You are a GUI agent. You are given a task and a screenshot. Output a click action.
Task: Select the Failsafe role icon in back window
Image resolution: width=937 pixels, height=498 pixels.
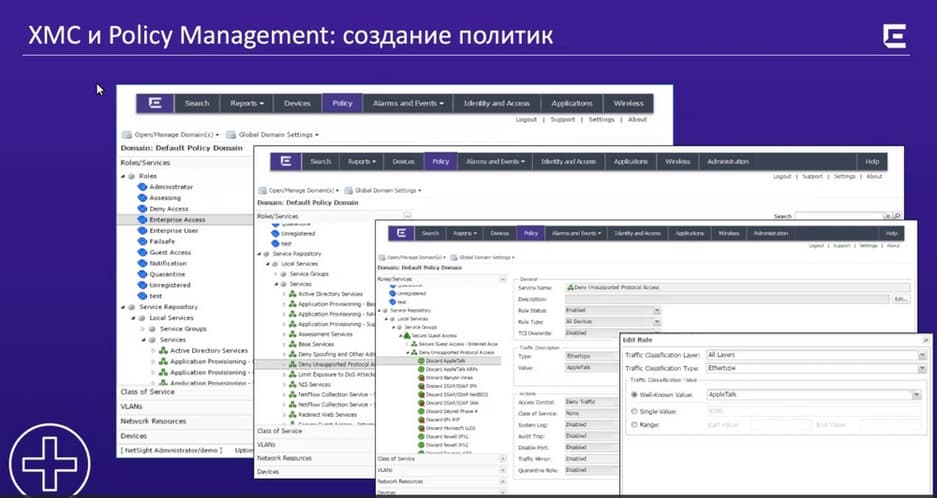click(x=142, y=242)
